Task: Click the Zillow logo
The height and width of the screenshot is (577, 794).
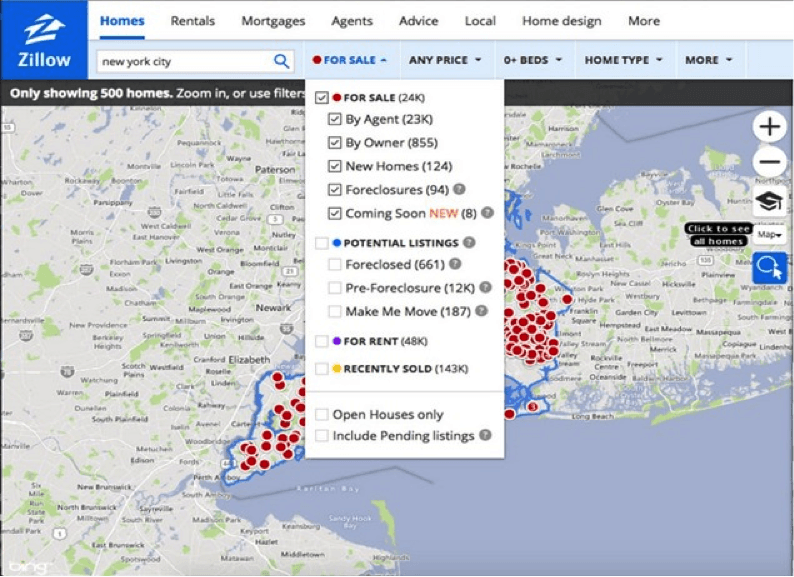Action: click(x=44, y=41)
